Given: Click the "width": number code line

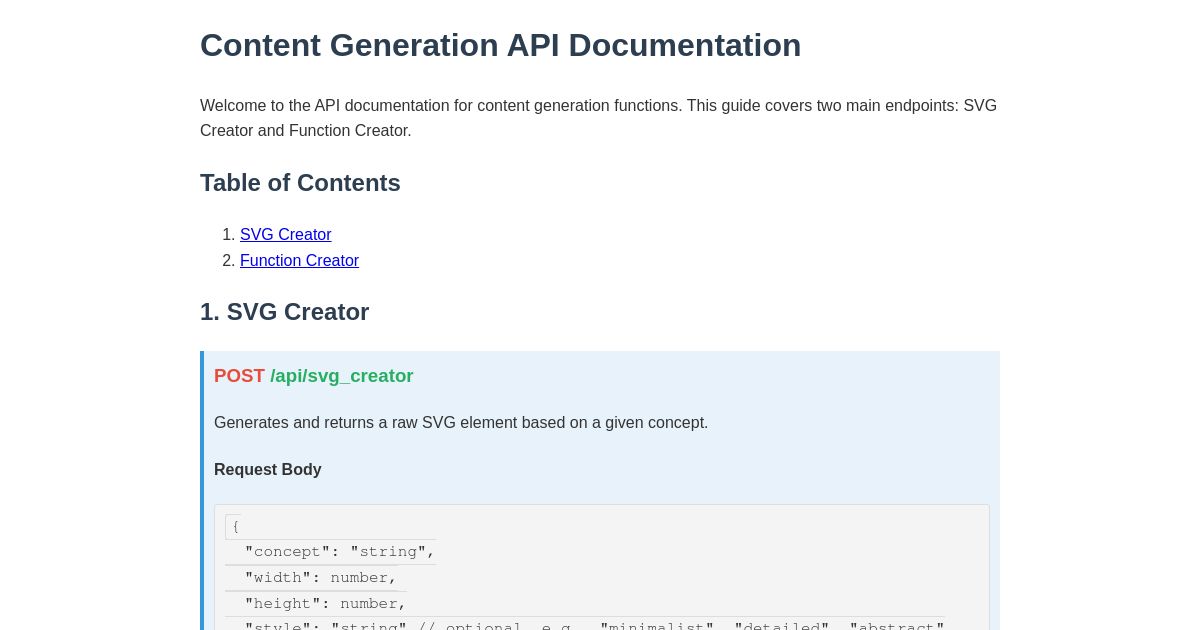Looking at the screenshot, I should (x=321, y=578).
